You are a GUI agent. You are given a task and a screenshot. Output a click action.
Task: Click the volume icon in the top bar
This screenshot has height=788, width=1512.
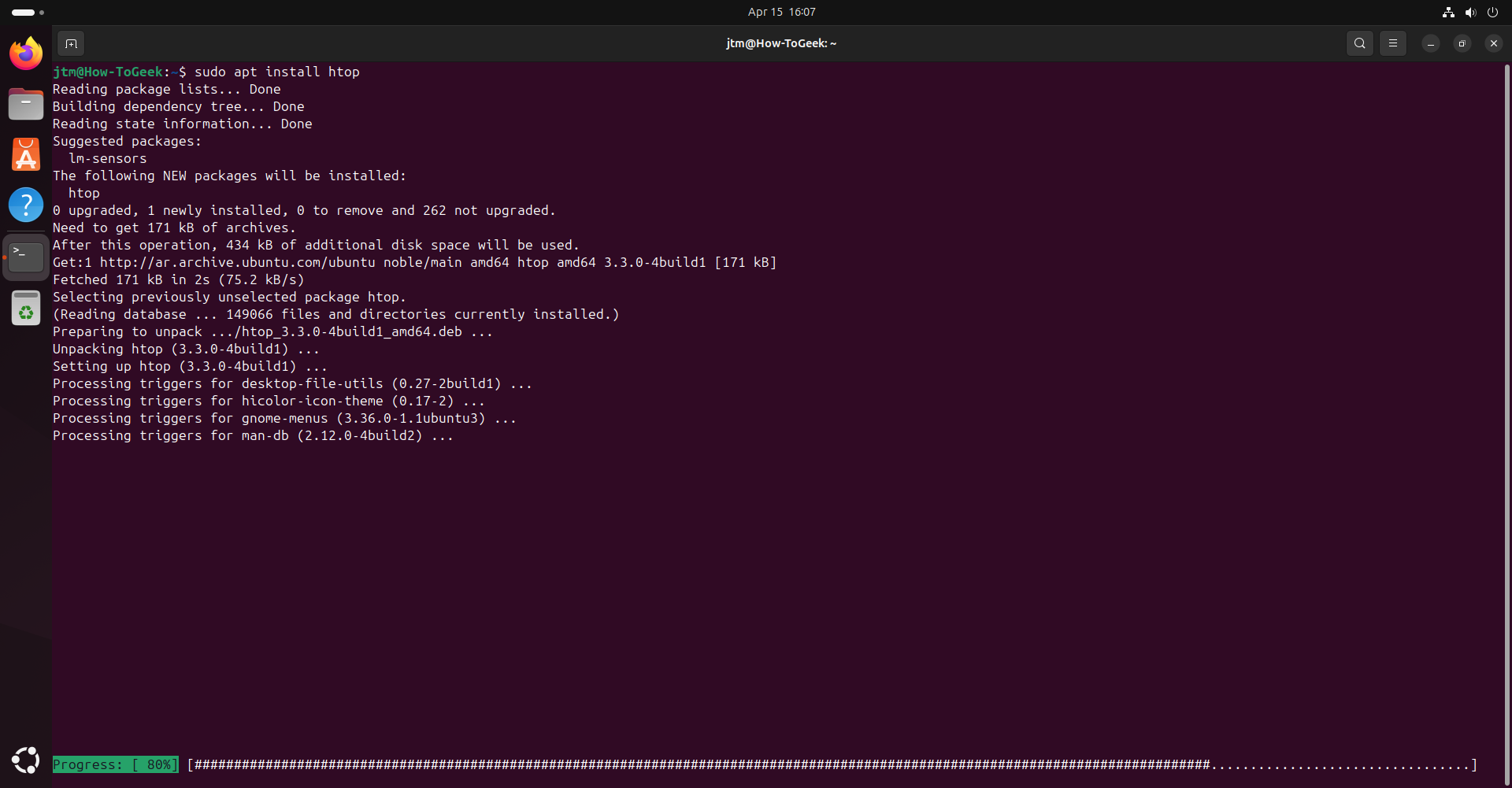1471,12
